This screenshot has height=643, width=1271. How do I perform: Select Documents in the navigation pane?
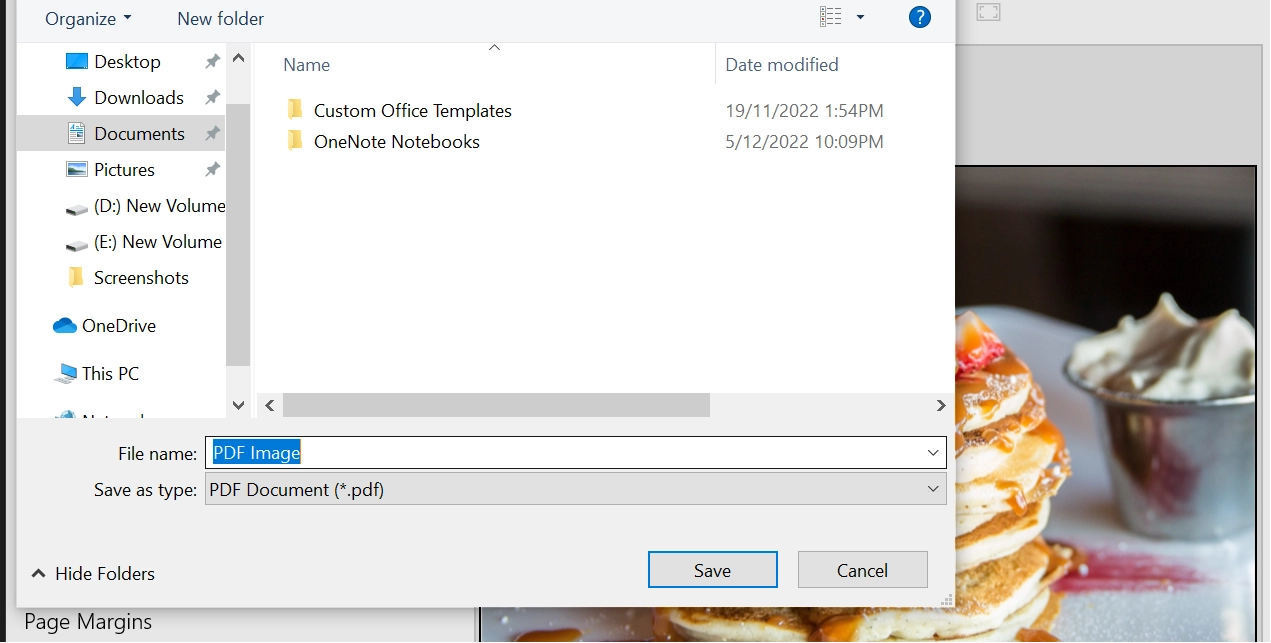(139, 133)
